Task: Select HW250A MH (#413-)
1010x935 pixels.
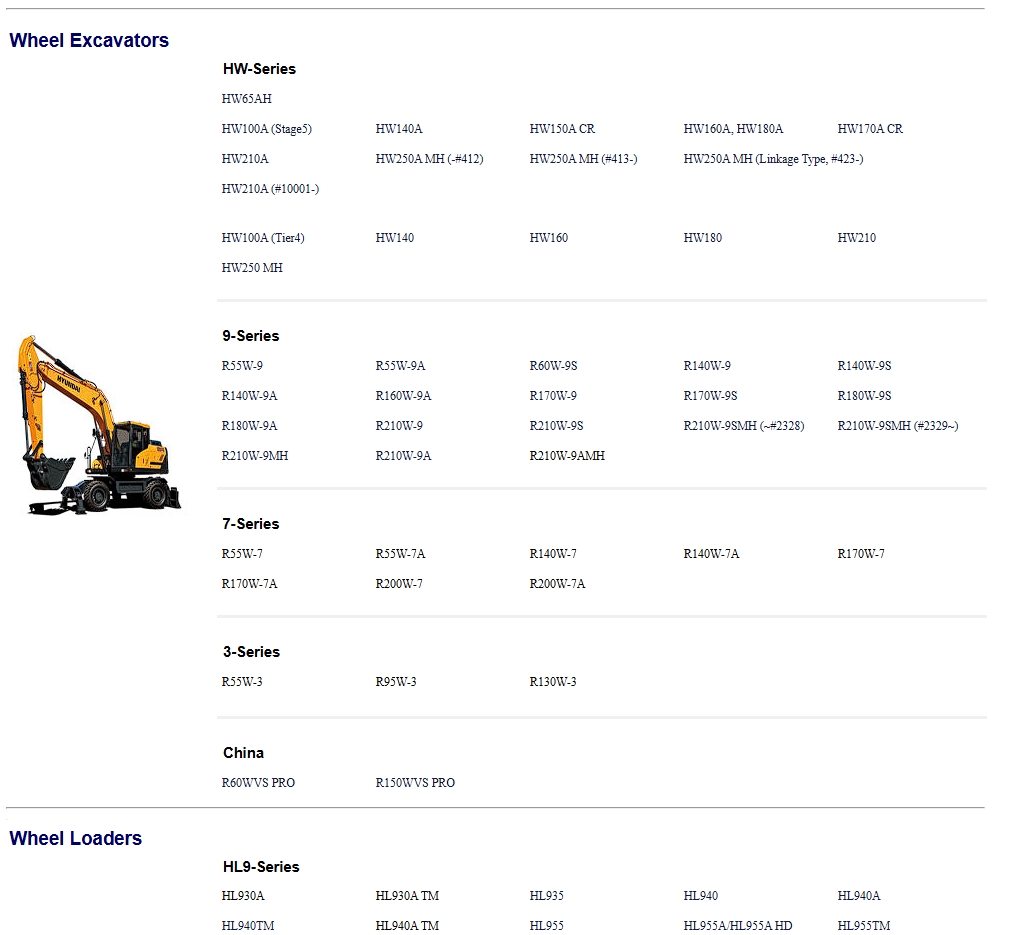Action: click(584, 159)
